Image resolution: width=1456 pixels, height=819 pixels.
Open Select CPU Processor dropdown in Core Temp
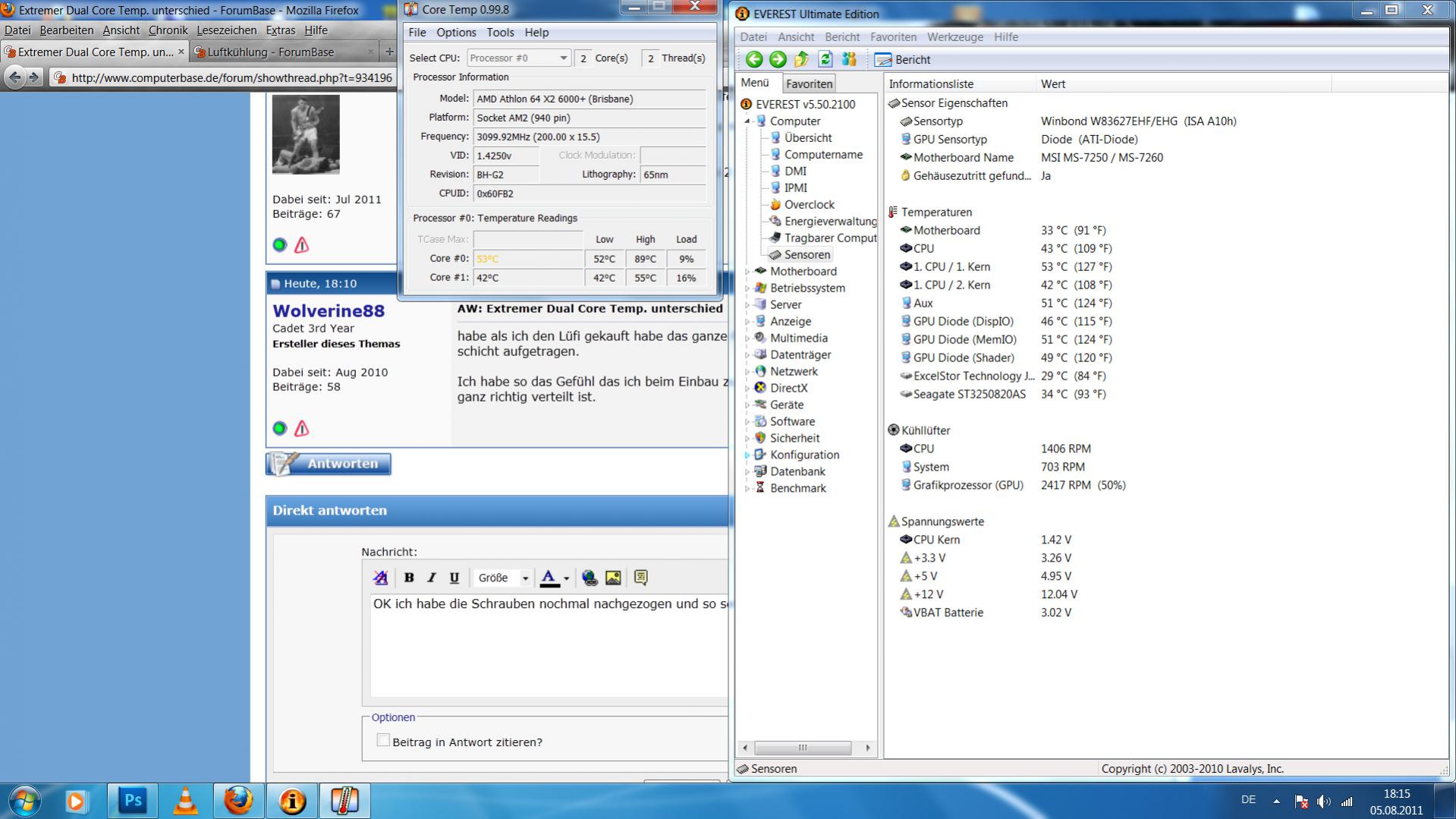click(519, 58)
